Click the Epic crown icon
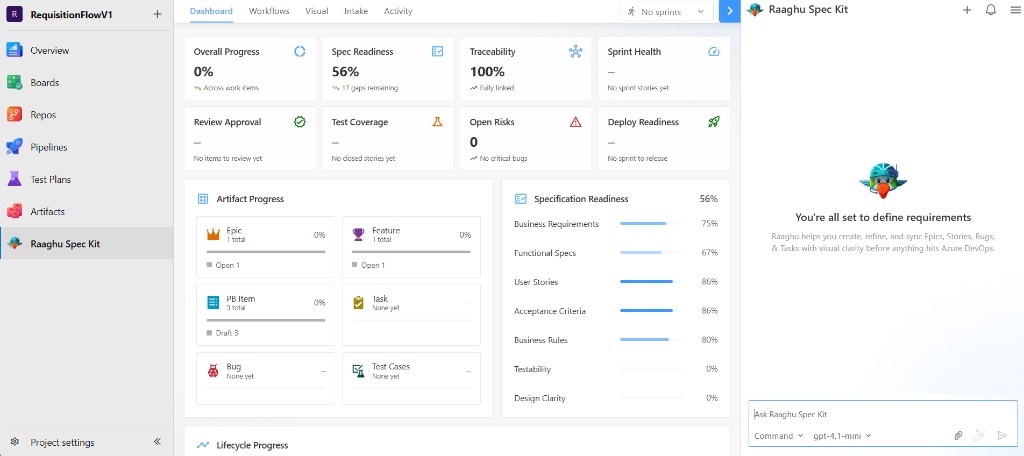The image size is (1024, 456). [x=213, y=234]
